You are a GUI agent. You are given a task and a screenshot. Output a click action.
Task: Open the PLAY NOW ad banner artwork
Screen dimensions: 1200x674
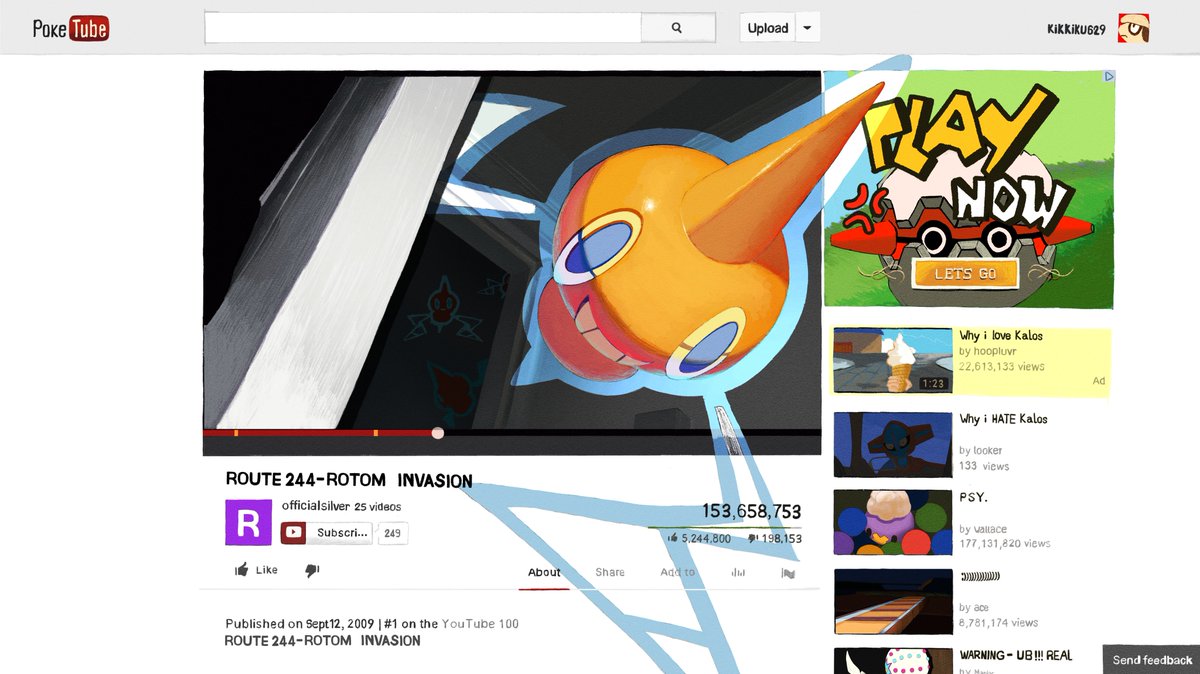point(968,188)
